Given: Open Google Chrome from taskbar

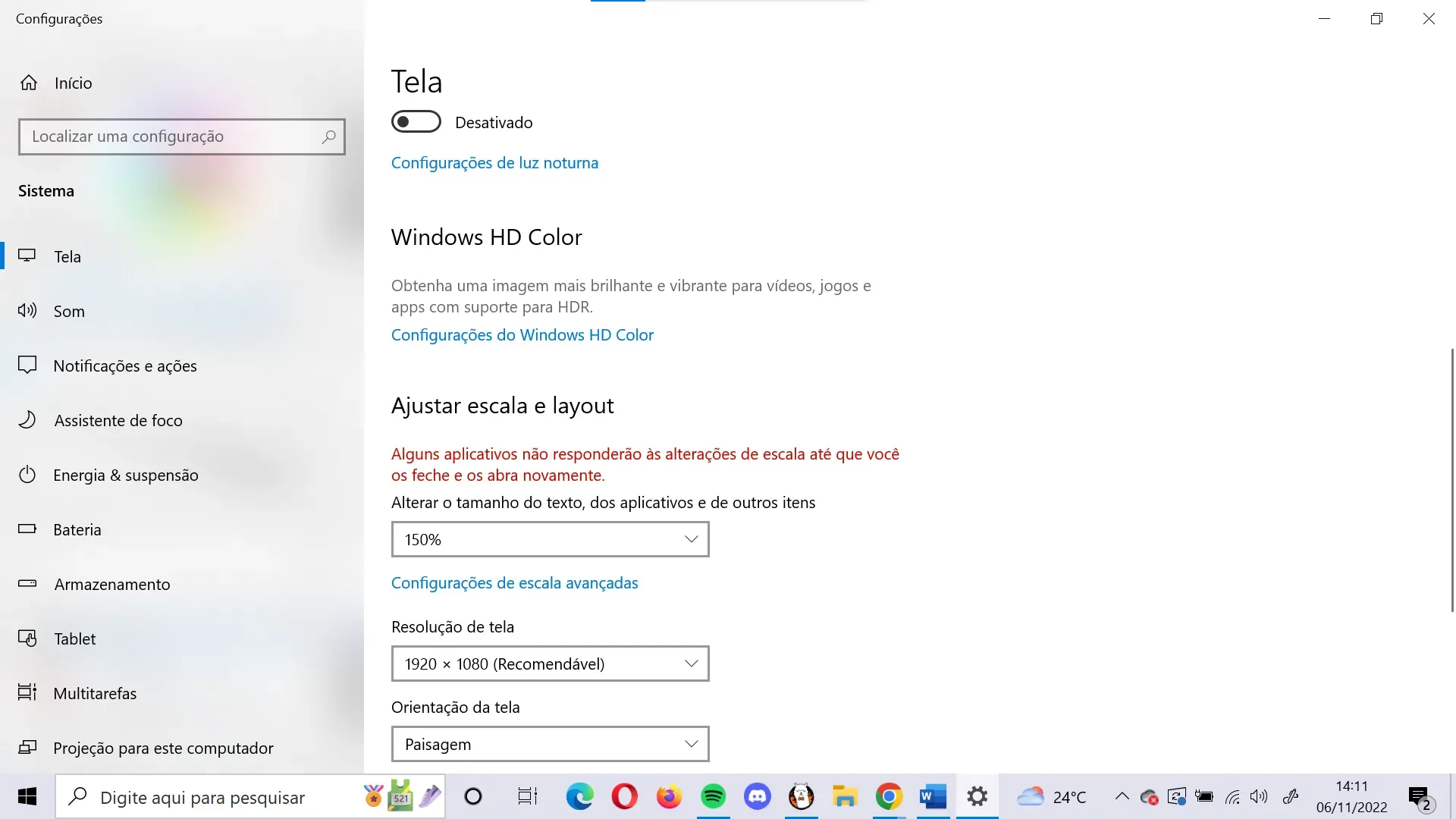Looking at the screenshot, I should point(889,797).
